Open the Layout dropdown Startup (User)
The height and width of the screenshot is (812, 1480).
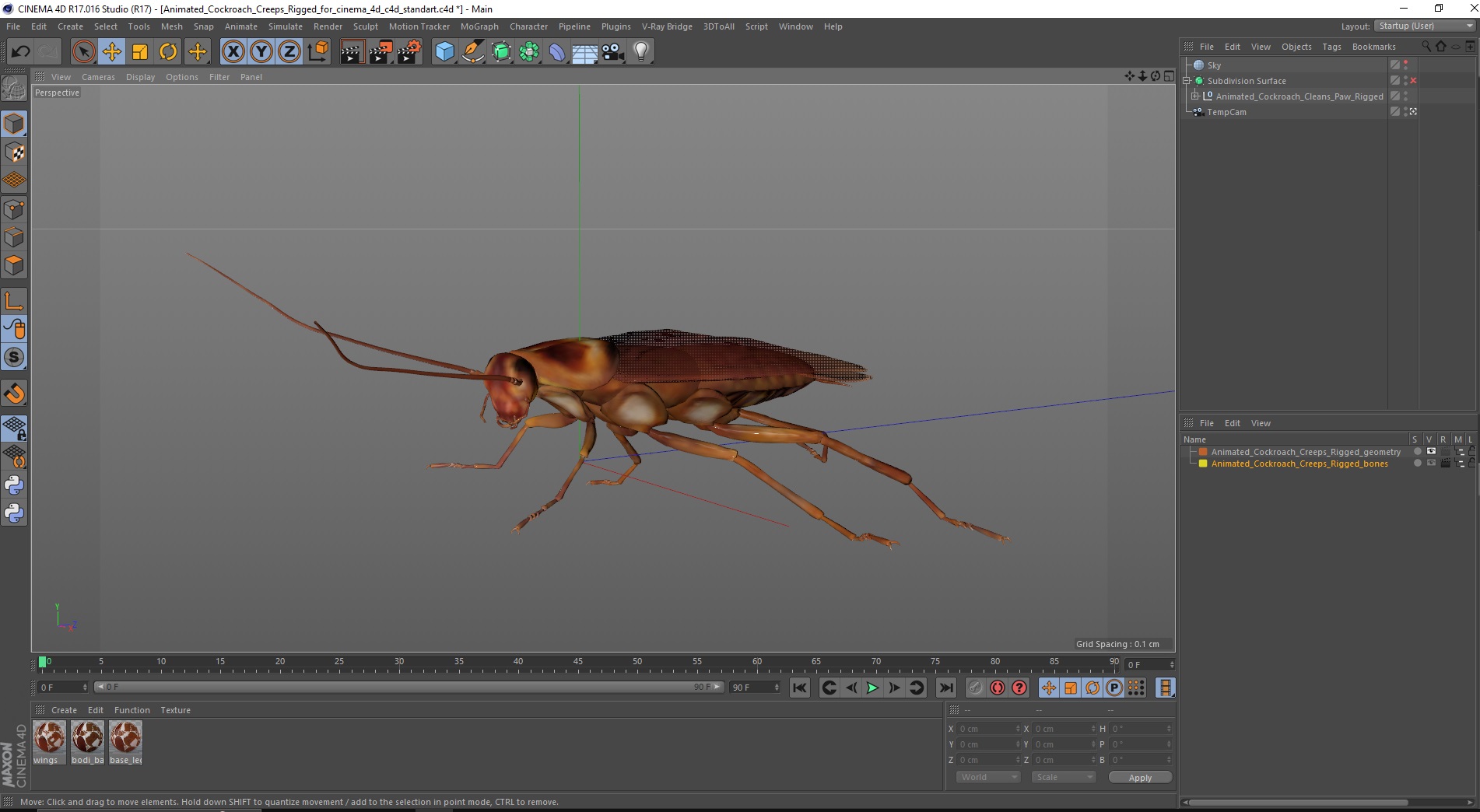point(1424,26)
